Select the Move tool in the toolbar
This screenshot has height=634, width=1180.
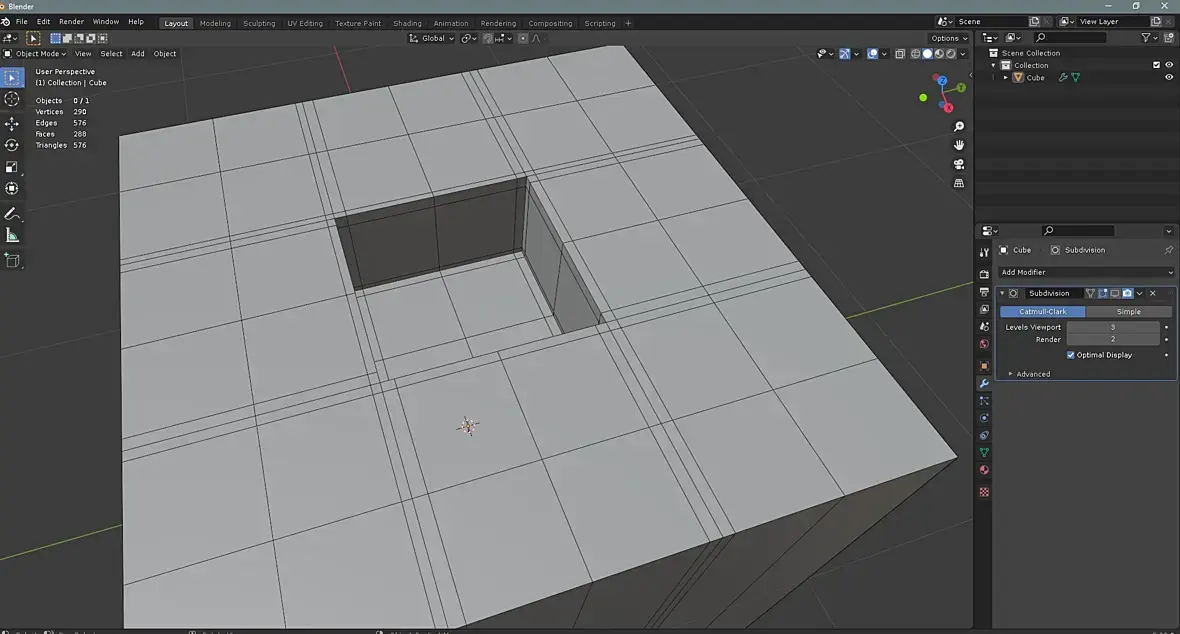[x=12, y=123]
